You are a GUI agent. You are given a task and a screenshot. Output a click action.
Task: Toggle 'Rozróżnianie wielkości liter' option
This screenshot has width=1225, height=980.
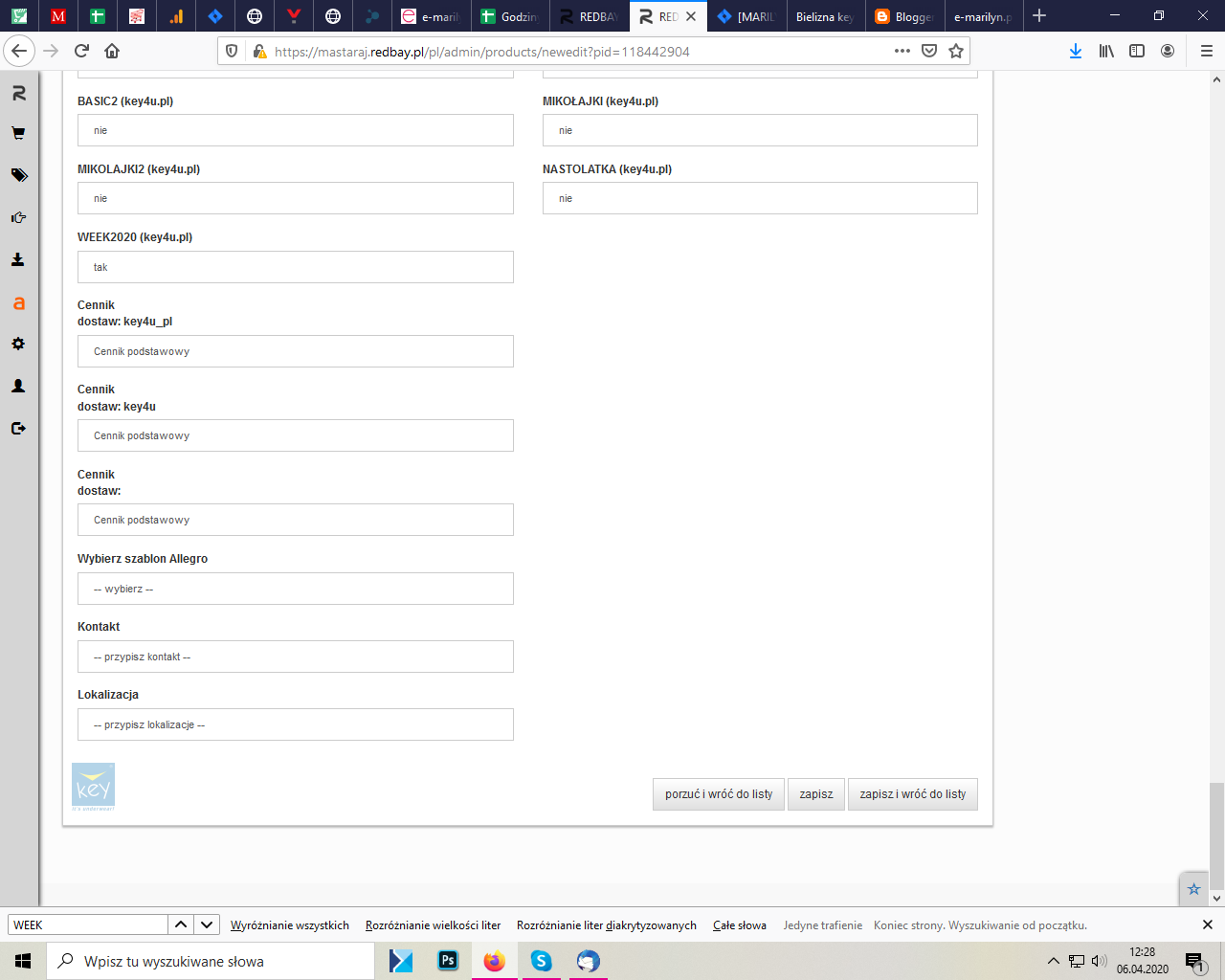tap(433, 925)
